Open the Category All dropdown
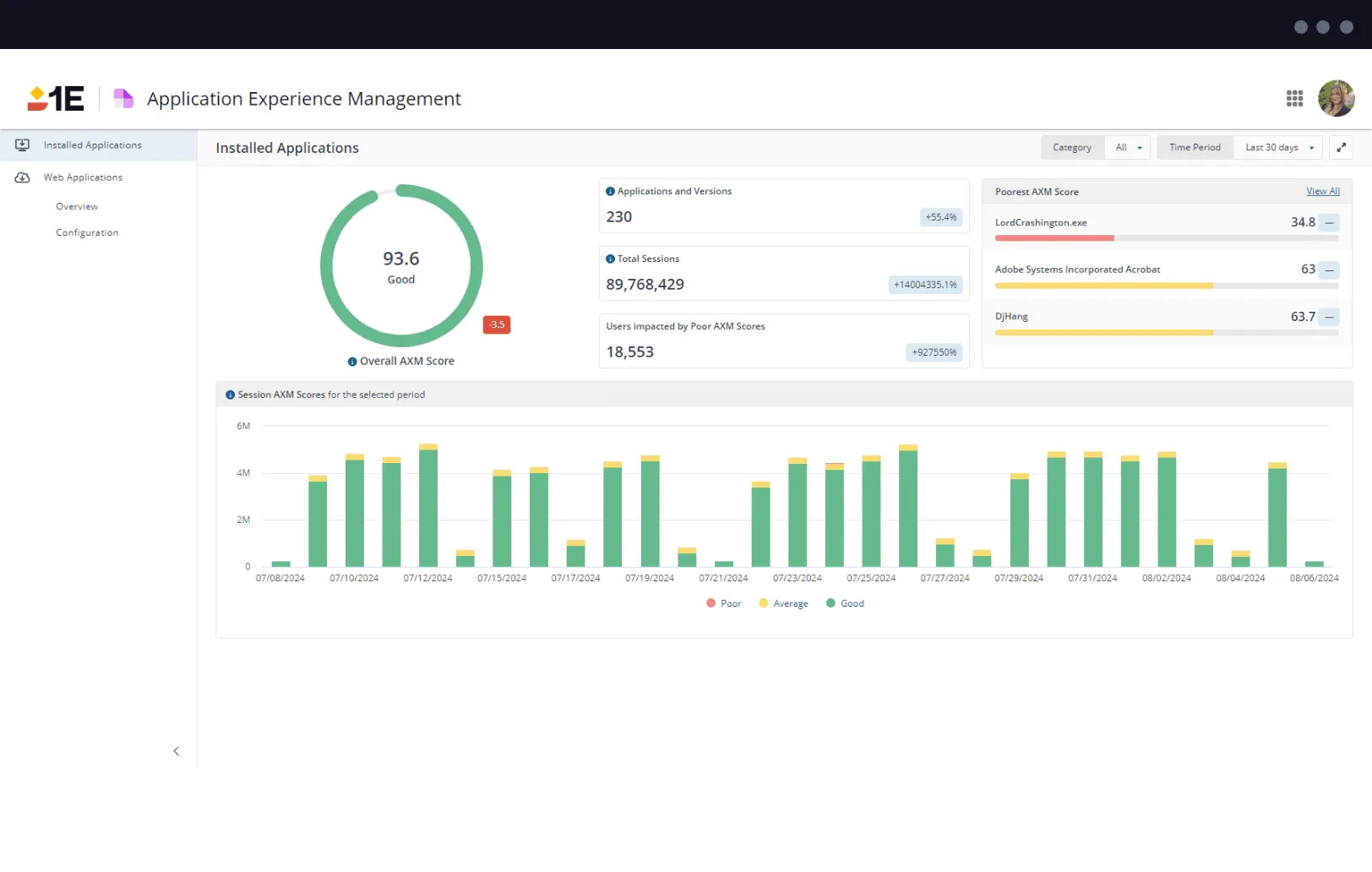The width and height of the screenshot is (1372, 872). click(x=1128, y=148)
